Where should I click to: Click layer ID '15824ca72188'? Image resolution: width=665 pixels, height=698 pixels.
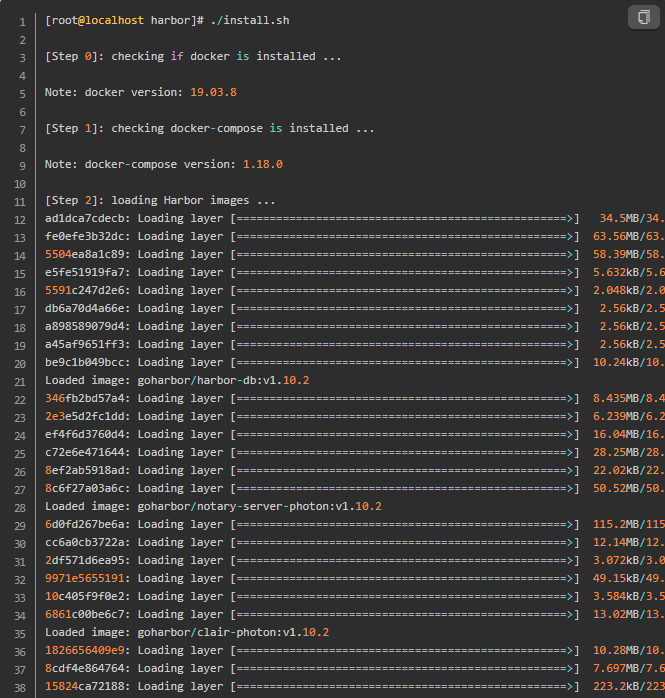[85, 687]
